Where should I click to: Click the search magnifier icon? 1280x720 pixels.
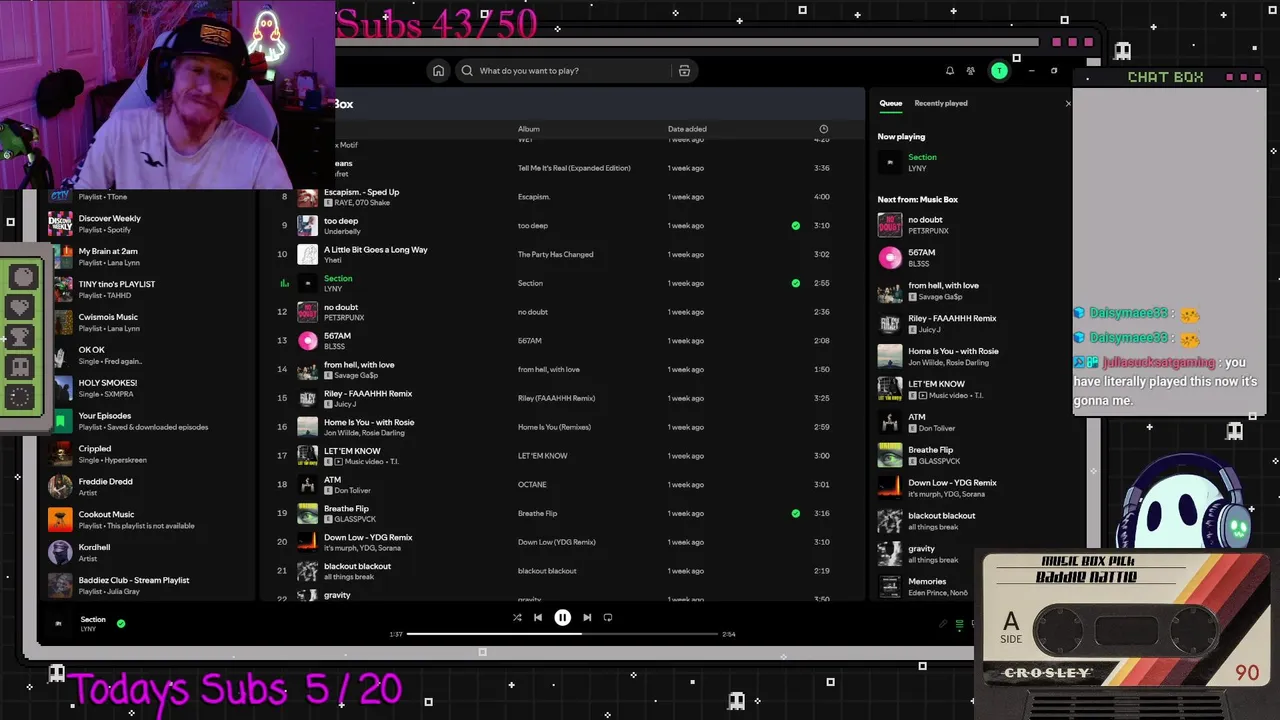[467, 71]
